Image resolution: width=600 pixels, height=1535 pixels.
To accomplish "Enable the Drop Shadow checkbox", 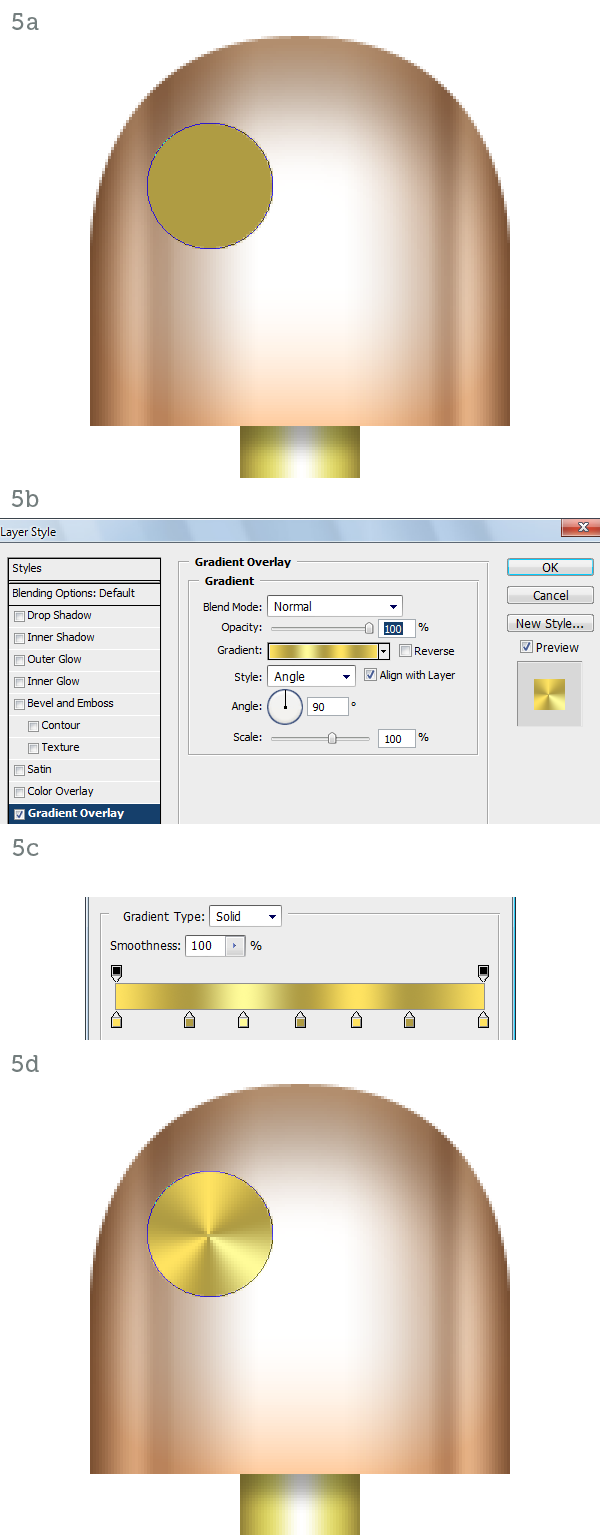I will click(19, 616).
